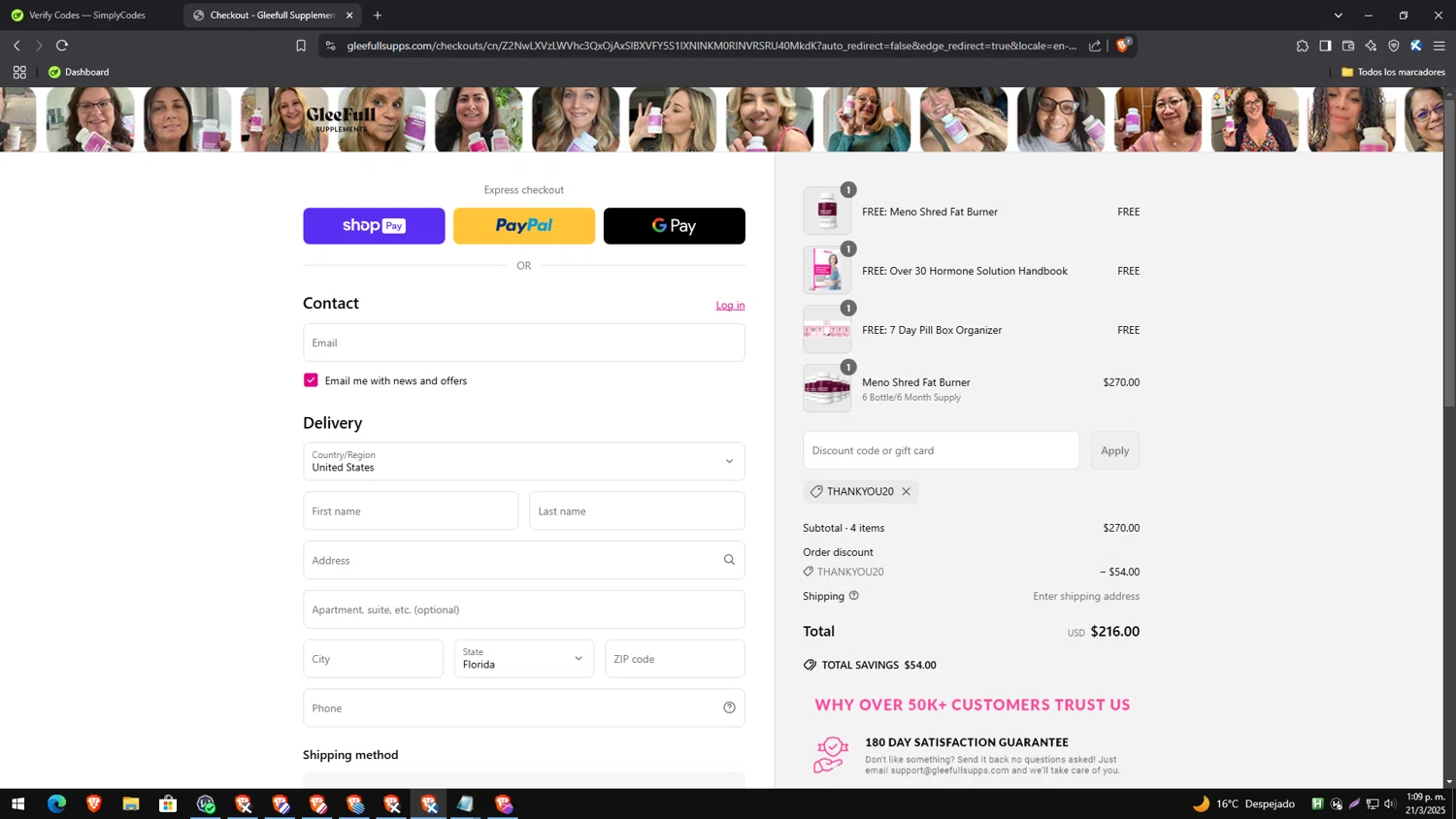The image size is (1456, 819).
Task: Click the Address input field
Action: click(x=524, y=560)
